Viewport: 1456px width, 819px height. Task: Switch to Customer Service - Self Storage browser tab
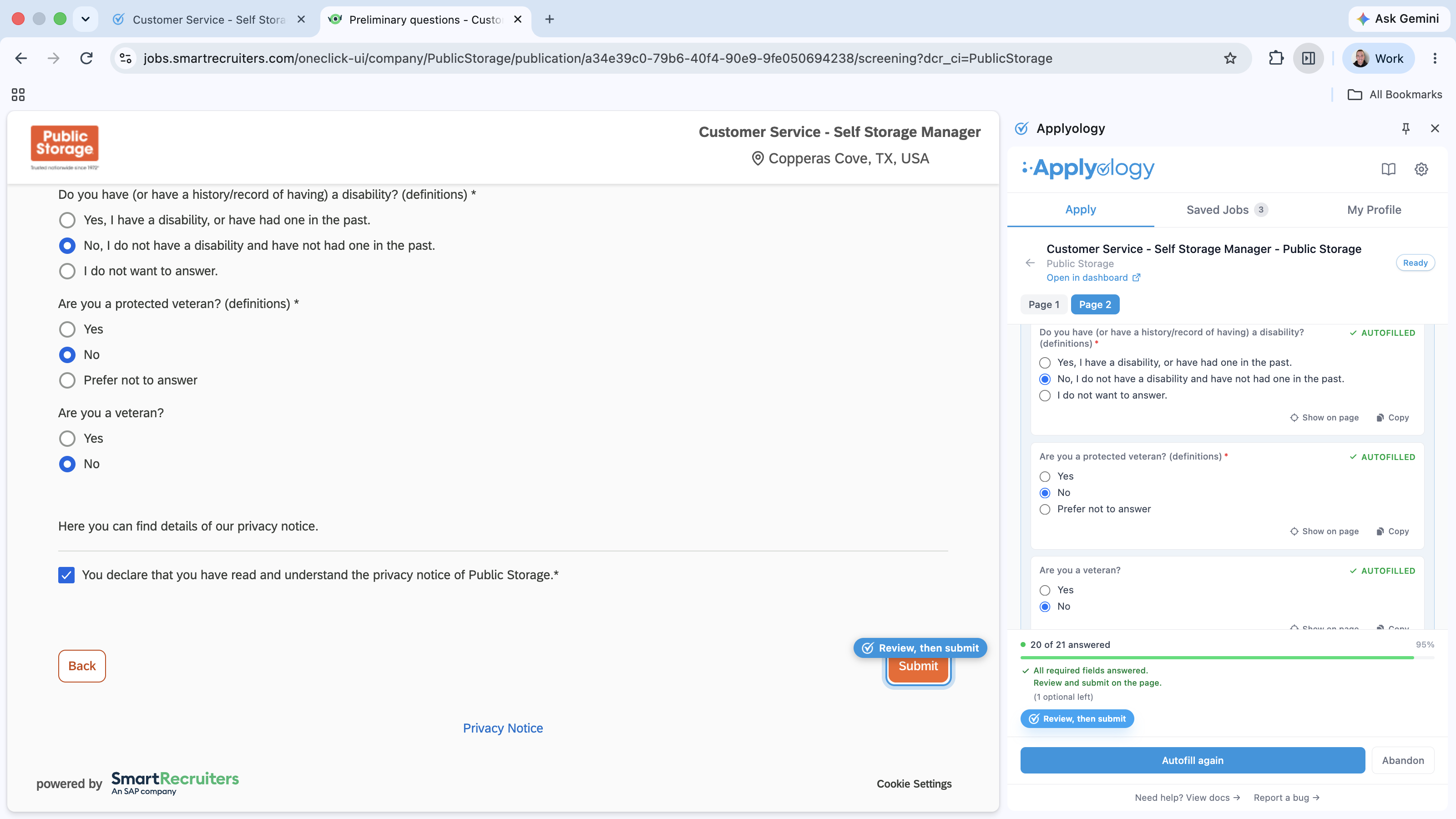coord(208,19)
